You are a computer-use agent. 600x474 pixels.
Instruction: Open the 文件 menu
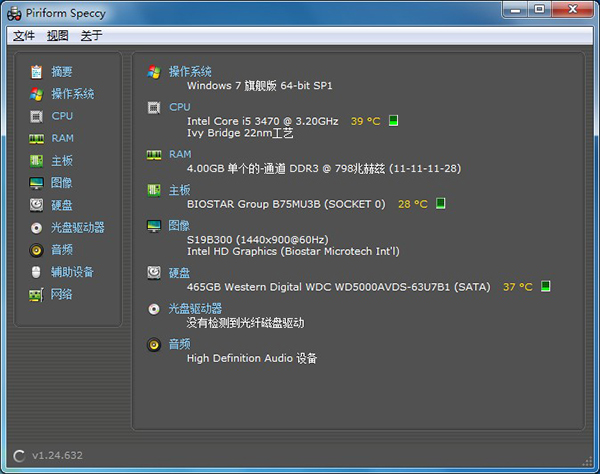24,36
